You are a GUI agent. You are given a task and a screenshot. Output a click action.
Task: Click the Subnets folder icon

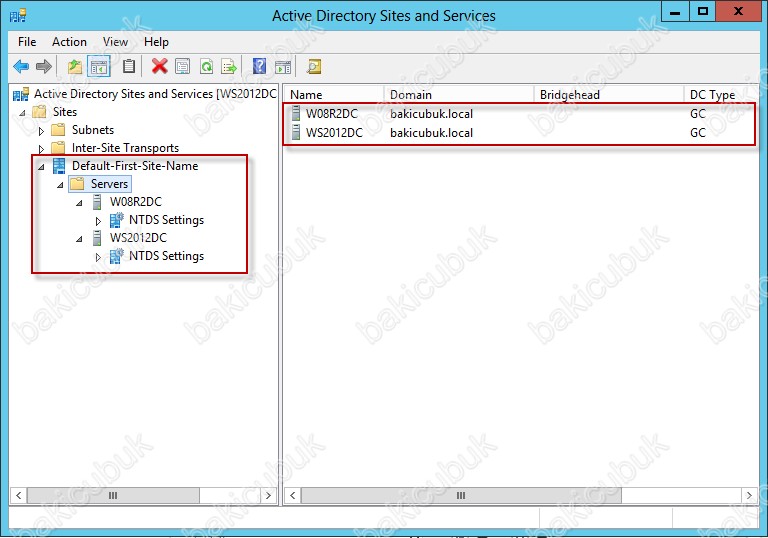(58, 130)
